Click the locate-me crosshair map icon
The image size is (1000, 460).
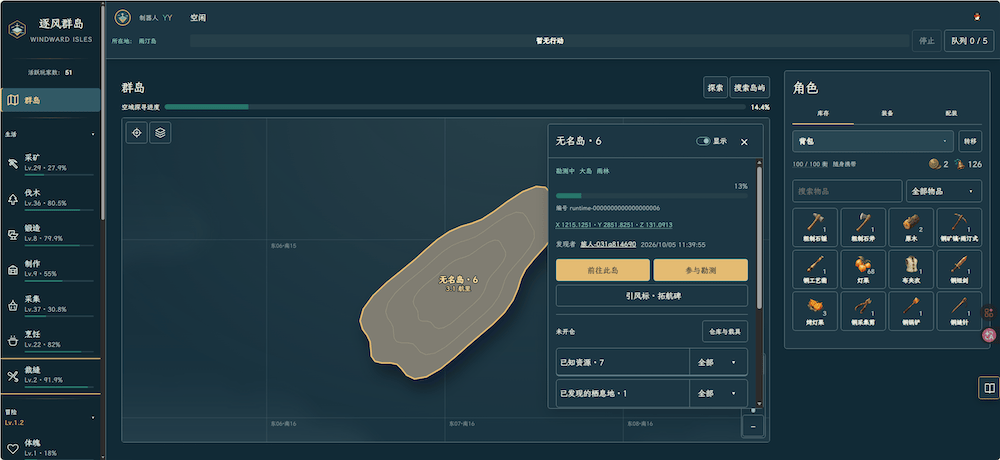[x=136, y=133]
